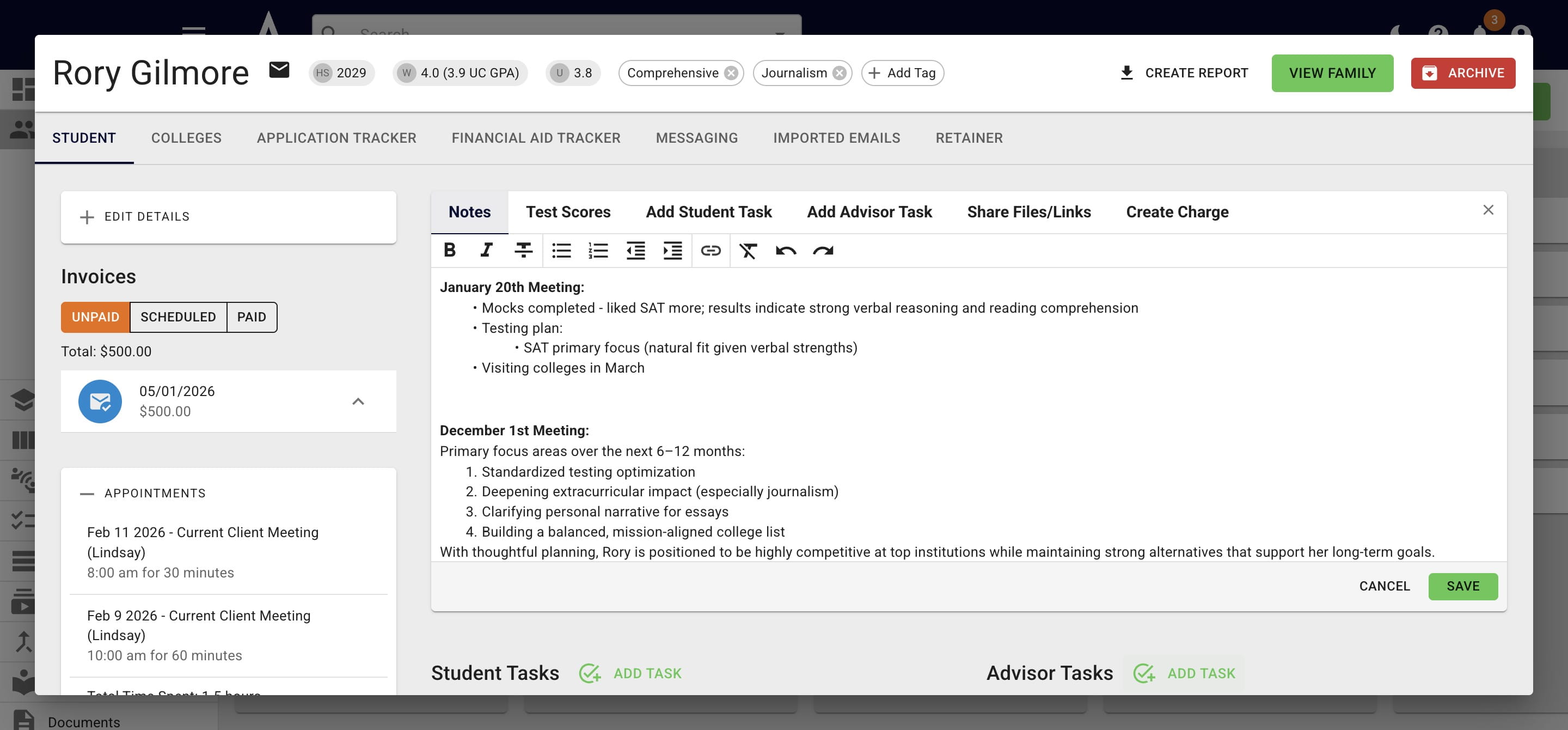Switch to the Colleges tab

(x=186, y=138)
